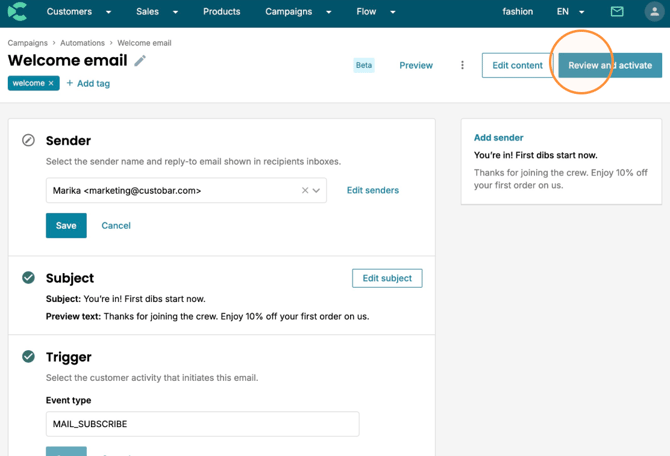Click the Beta badge
Viewport: 670px width, 456px height.
(364, 65)
